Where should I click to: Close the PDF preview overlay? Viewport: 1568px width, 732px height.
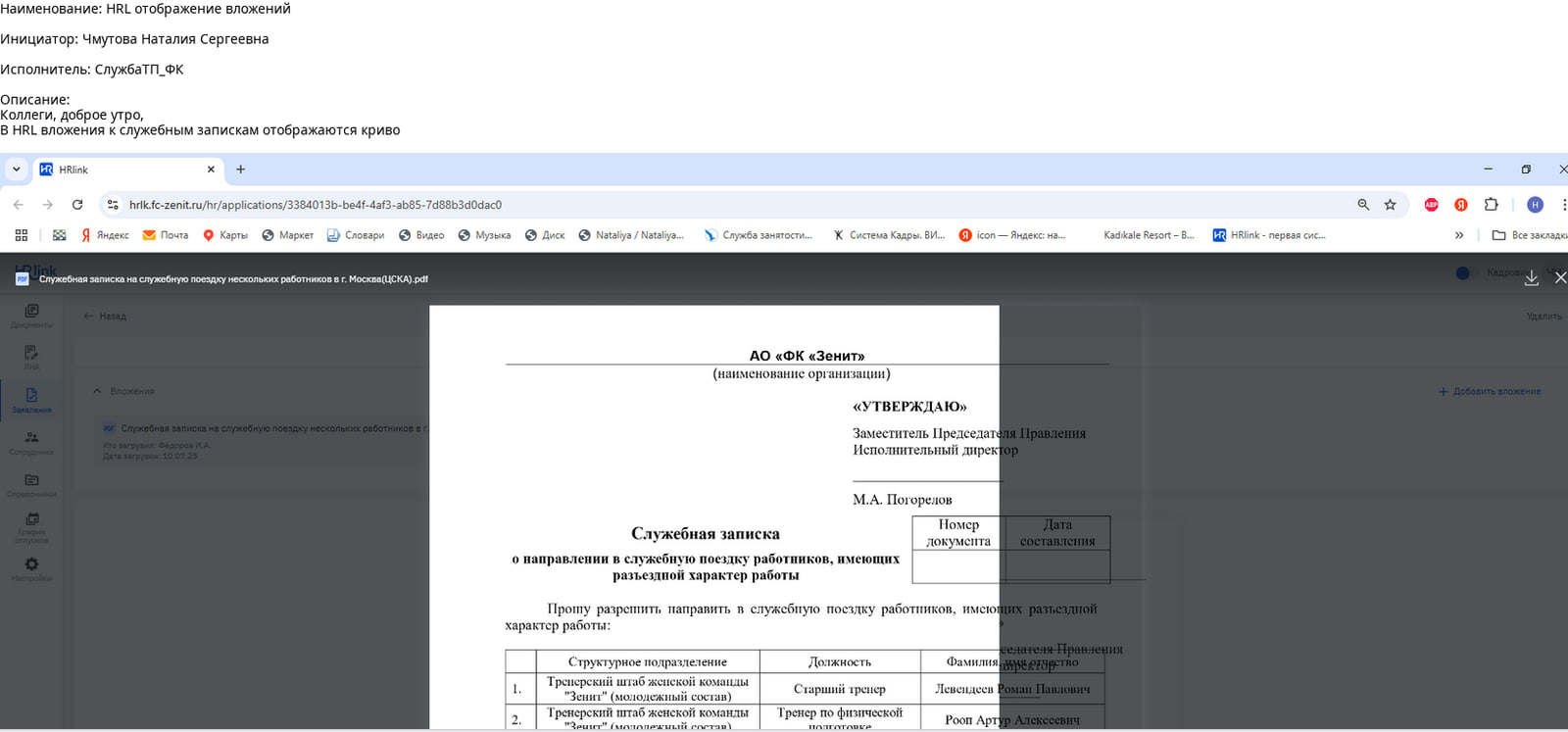[x=1560, y=278]
